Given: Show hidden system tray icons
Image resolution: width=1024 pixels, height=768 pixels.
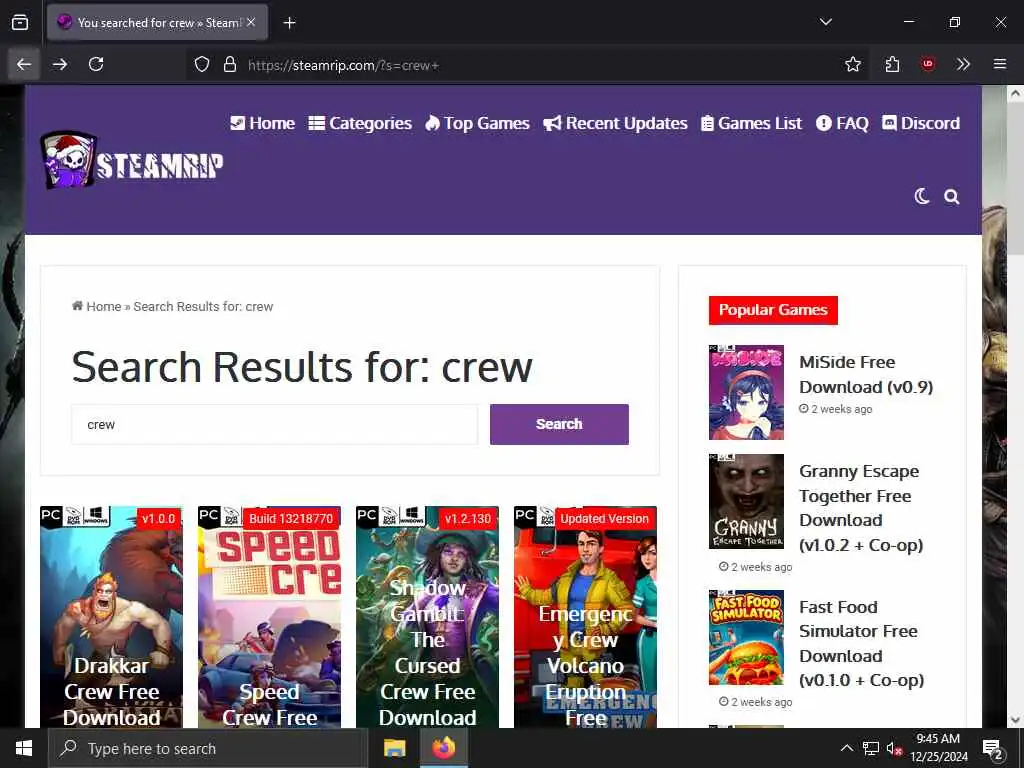Looking at the screenshot, I should [846, 748].
